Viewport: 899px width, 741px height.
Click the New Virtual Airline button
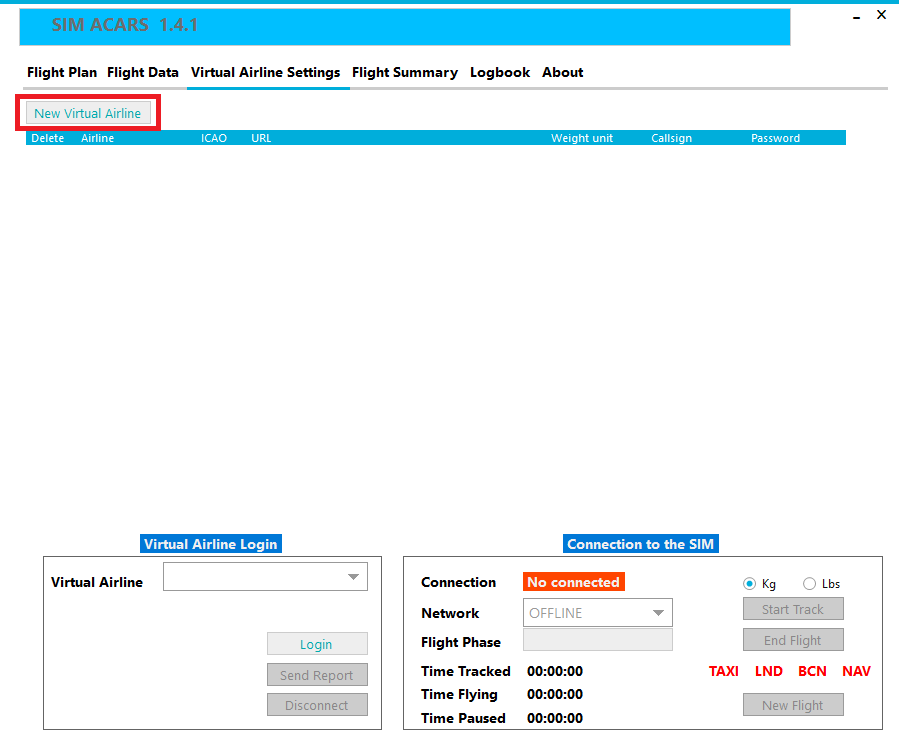(x=88, y=113)
